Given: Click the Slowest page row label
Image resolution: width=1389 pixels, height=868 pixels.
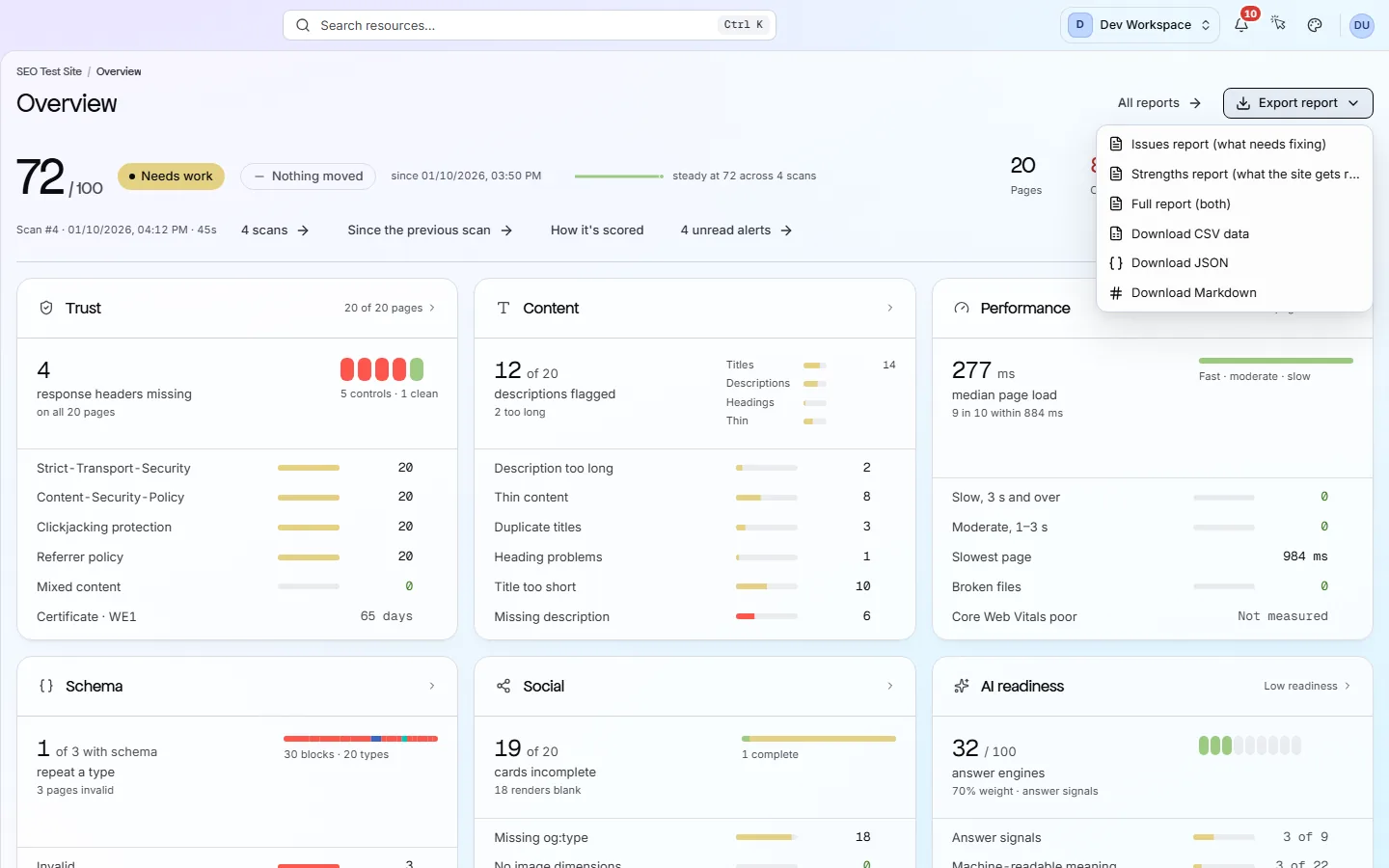Looking at the screenshot, I should [992, 557].
